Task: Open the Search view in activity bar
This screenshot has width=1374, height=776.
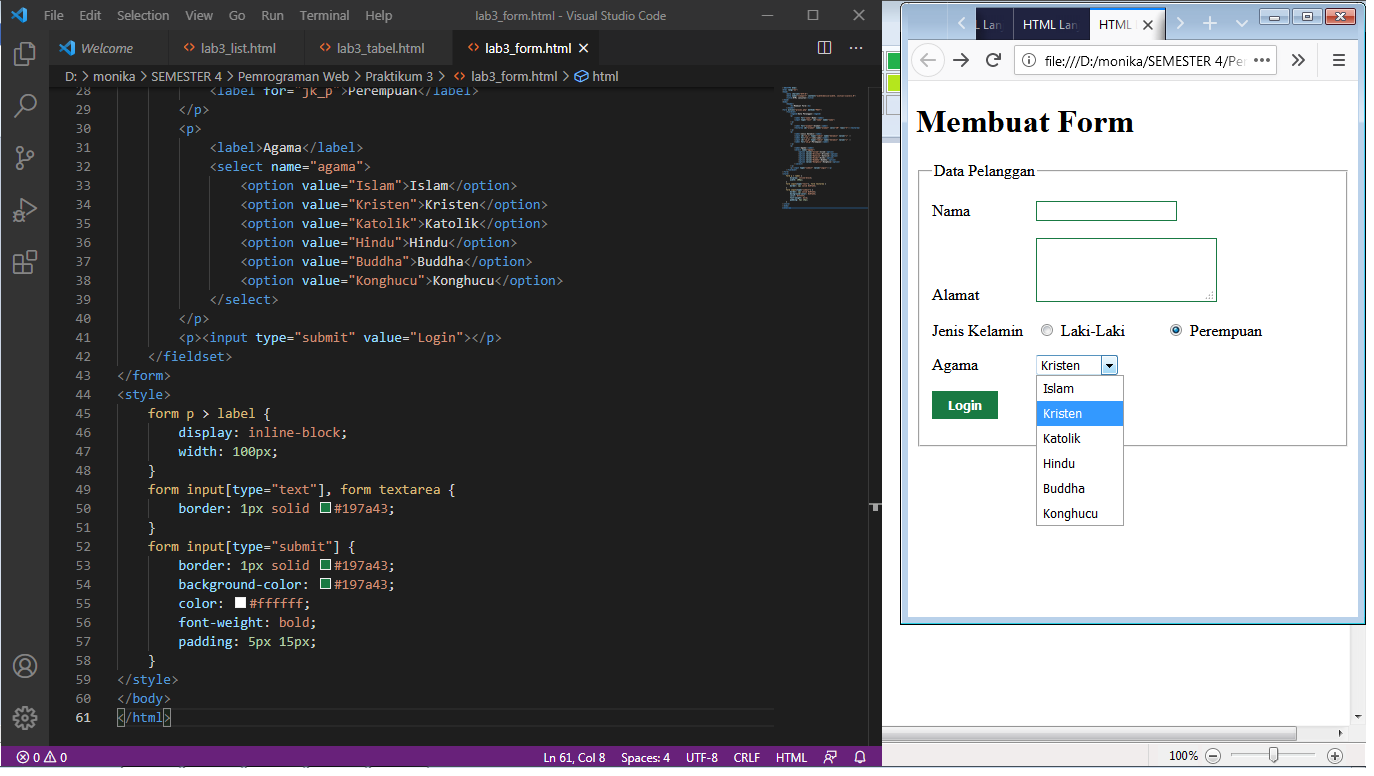Action: 25,106
